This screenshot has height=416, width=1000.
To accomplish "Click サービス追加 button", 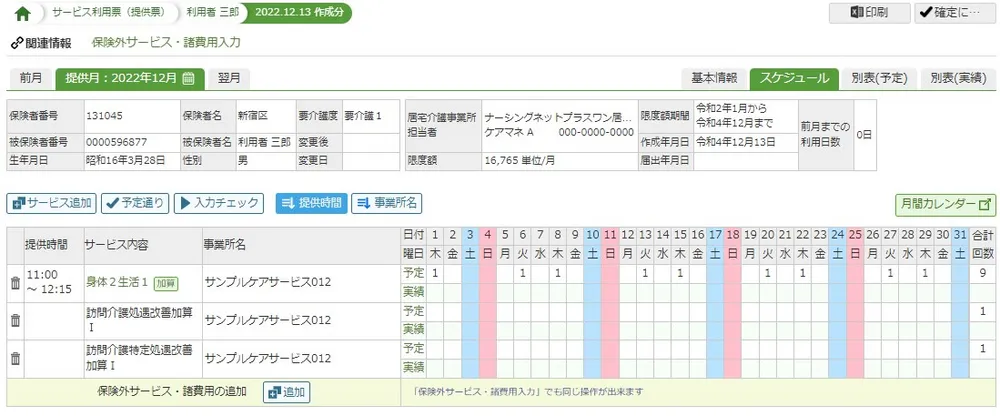I will tap(51, 204).
